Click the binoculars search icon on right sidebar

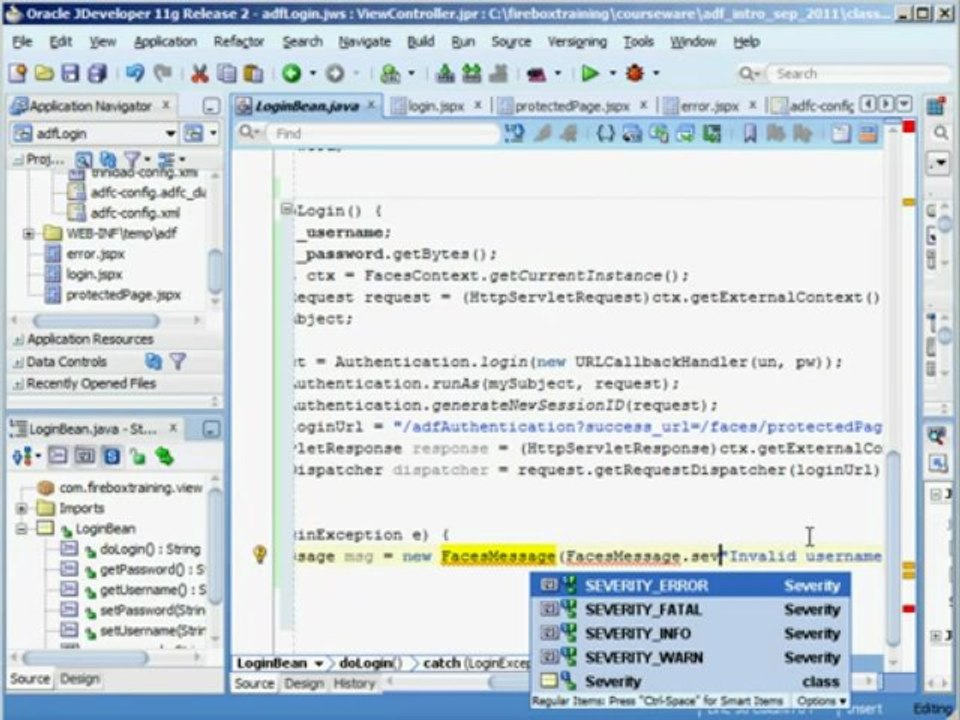pos(936,436)
